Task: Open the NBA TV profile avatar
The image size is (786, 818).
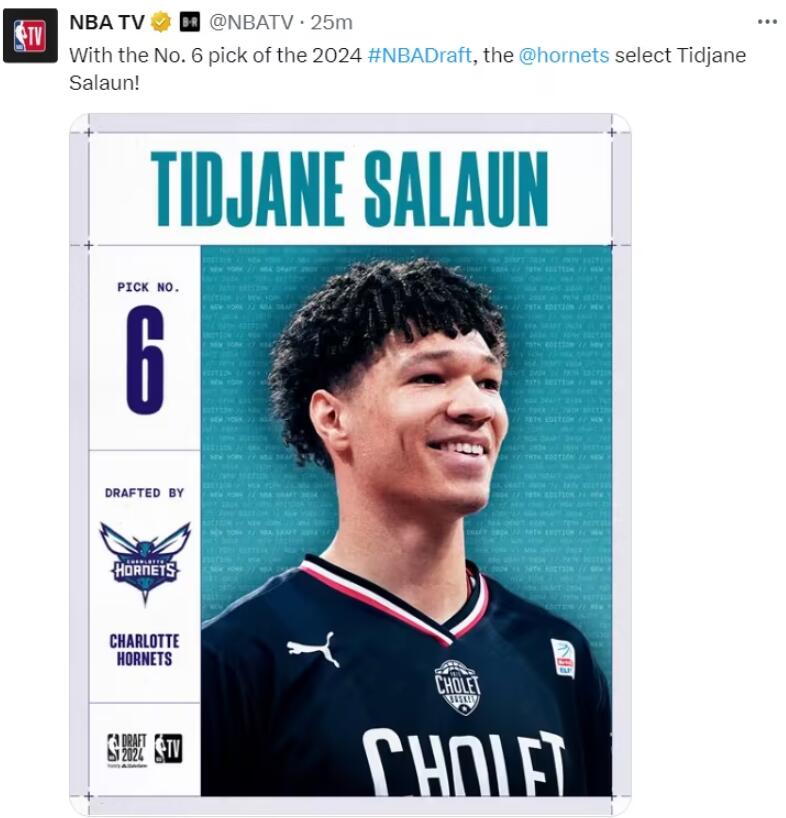Action: (30, 35)
